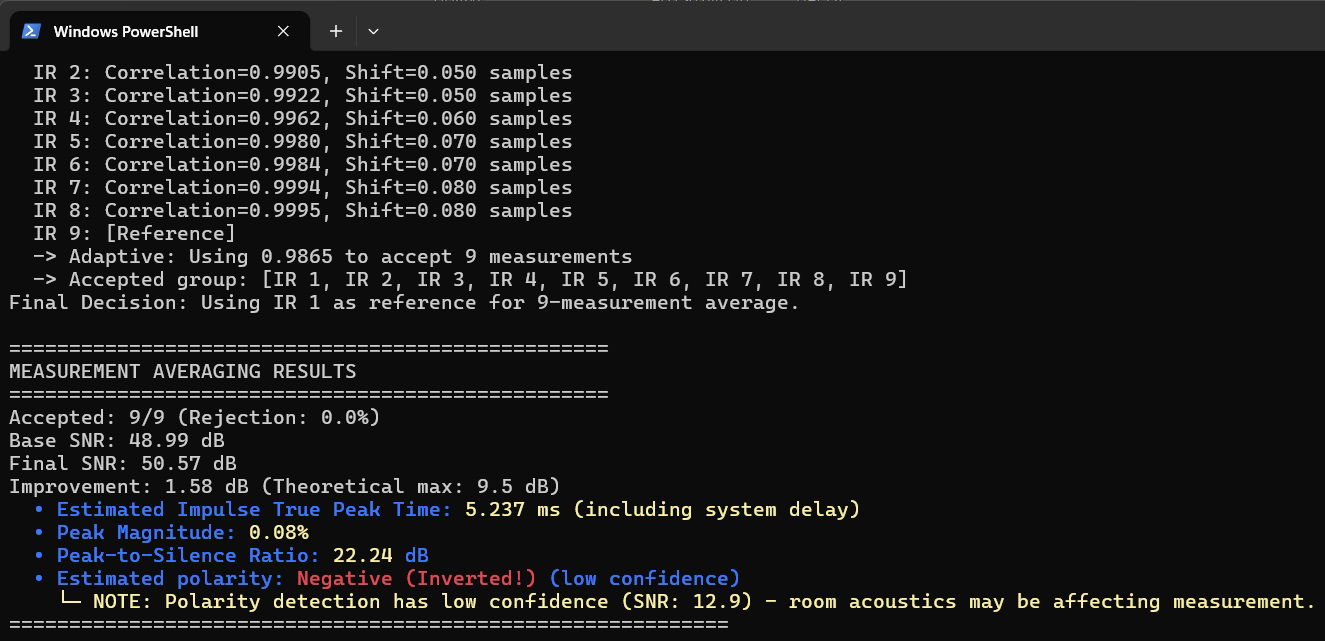Close the Windows PowerShell tab

[x=283, y=31]
